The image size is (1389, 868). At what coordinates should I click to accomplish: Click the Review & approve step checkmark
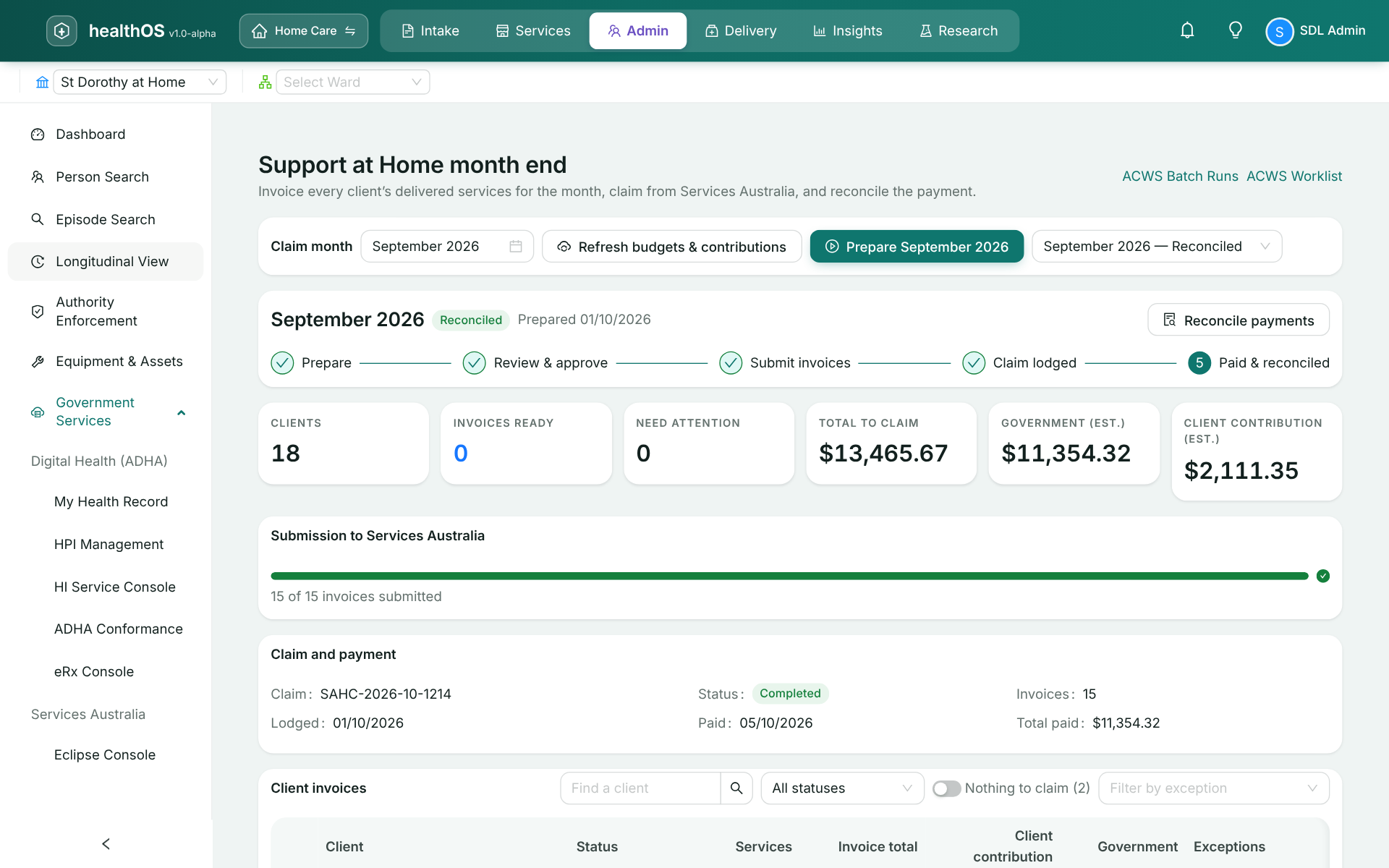coord(474,362)
